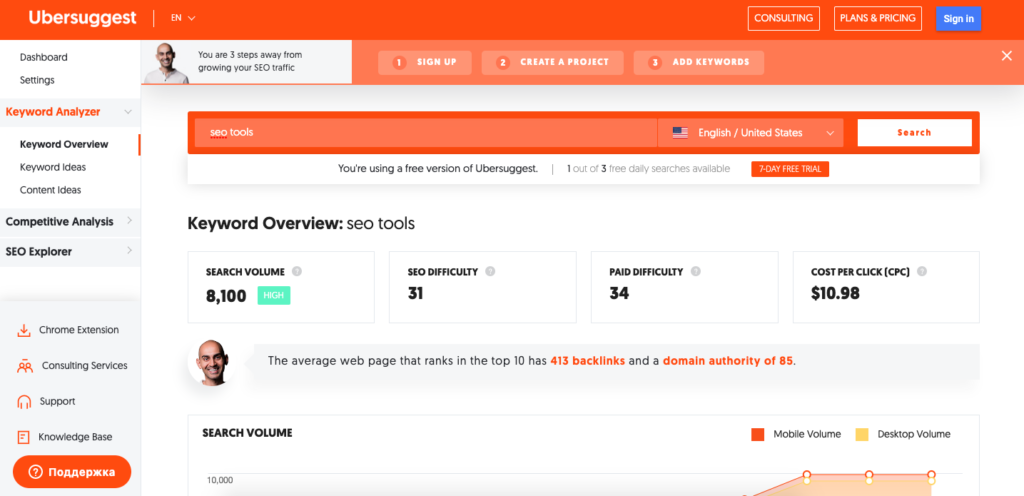The image size is (1024, 496).
Task: Click step 3 Add Keywords button
Action: (x=699, y=63)
